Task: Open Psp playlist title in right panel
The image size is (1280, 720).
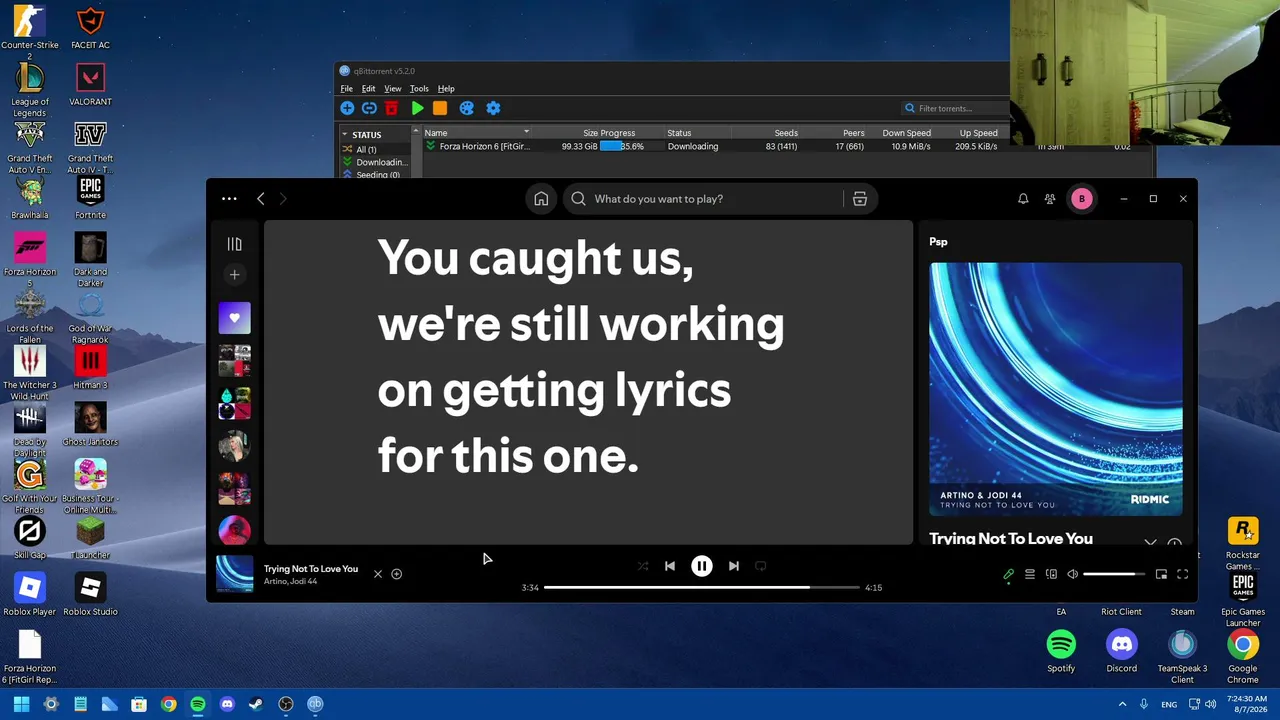Action: tap(938, 242)
